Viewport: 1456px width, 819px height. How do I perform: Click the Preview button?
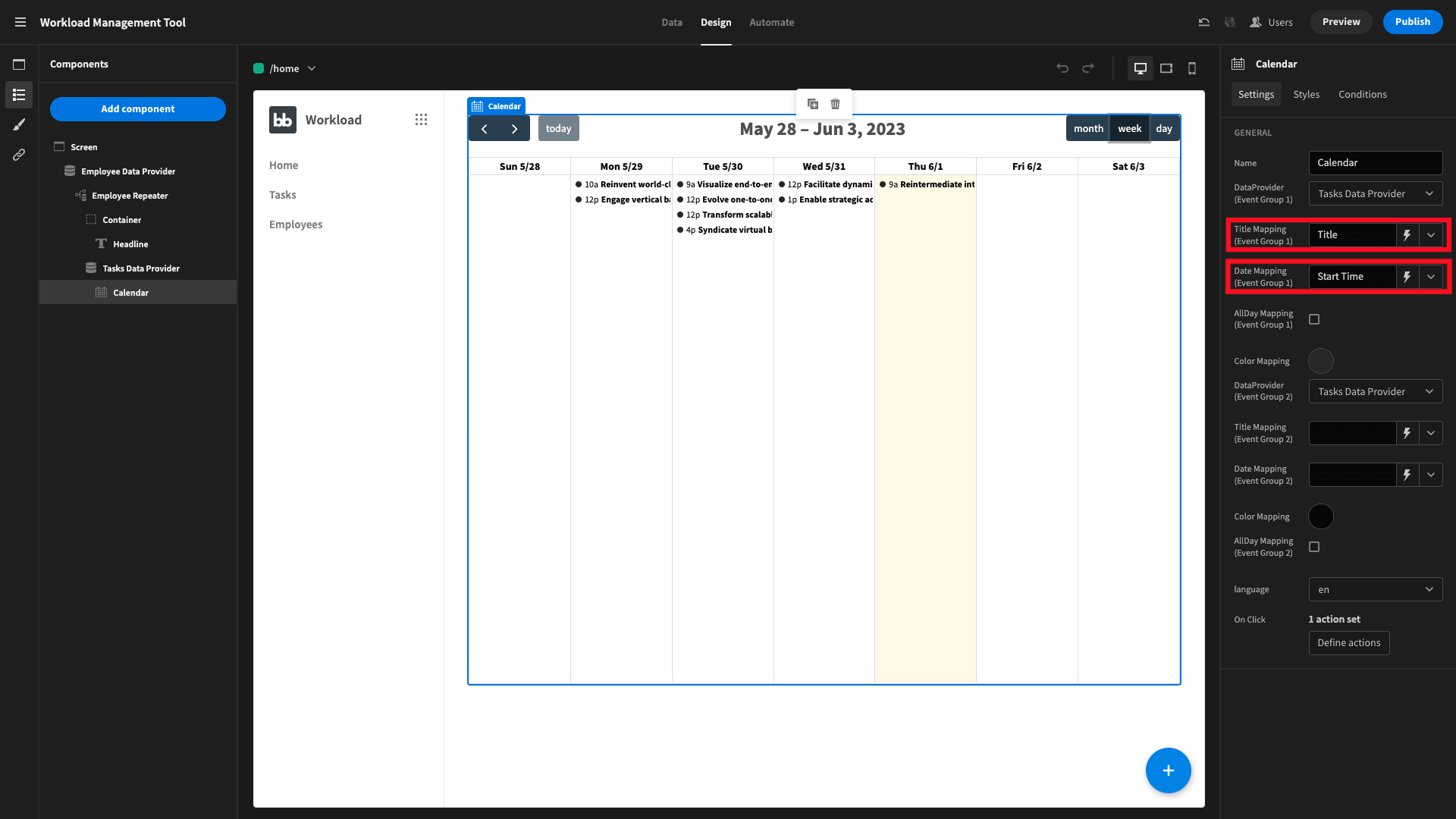point(1341,22)
